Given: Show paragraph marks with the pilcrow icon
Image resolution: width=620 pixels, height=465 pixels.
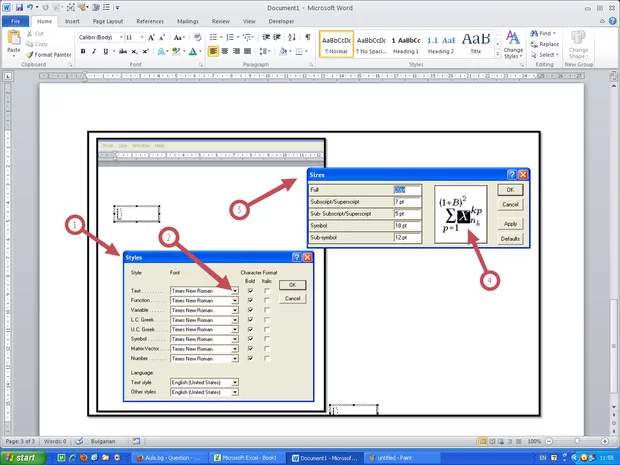Looking at the screenshot, I should [x=308, y=38].
